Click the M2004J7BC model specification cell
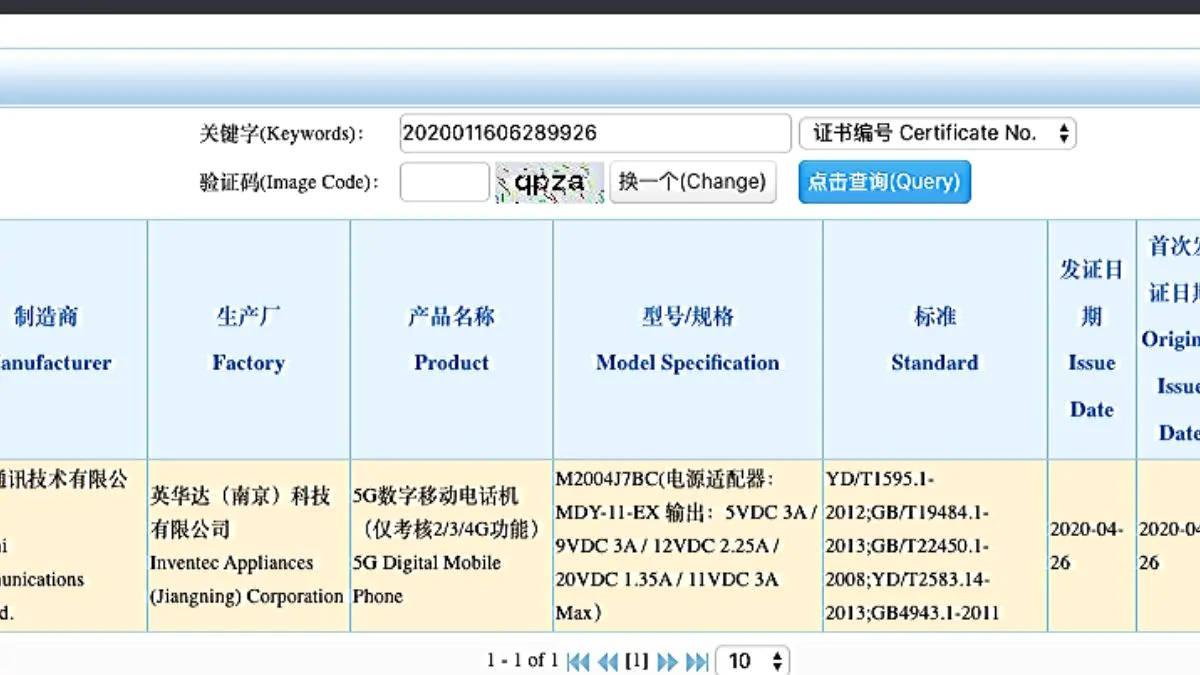Image resolution: width=1200 pixels, height=675 pixels. (x=686, y=545)
